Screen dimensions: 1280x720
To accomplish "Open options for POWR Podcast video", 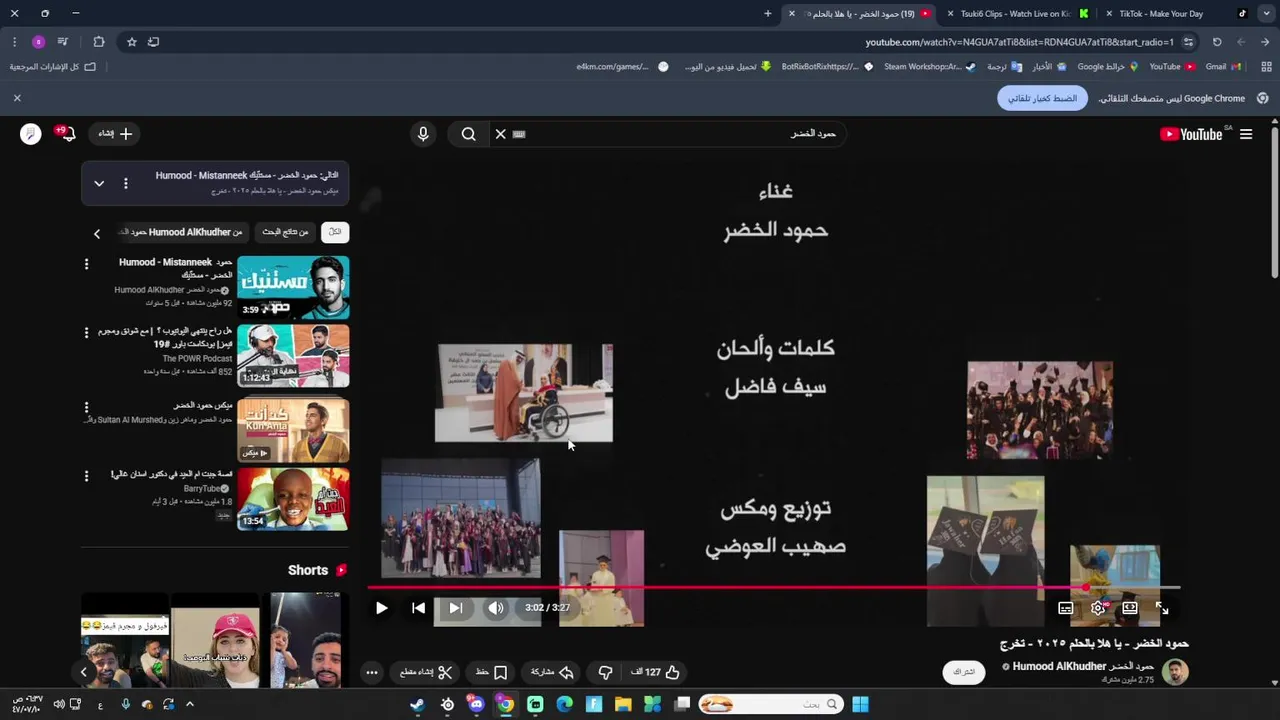I will pos(86,332).
